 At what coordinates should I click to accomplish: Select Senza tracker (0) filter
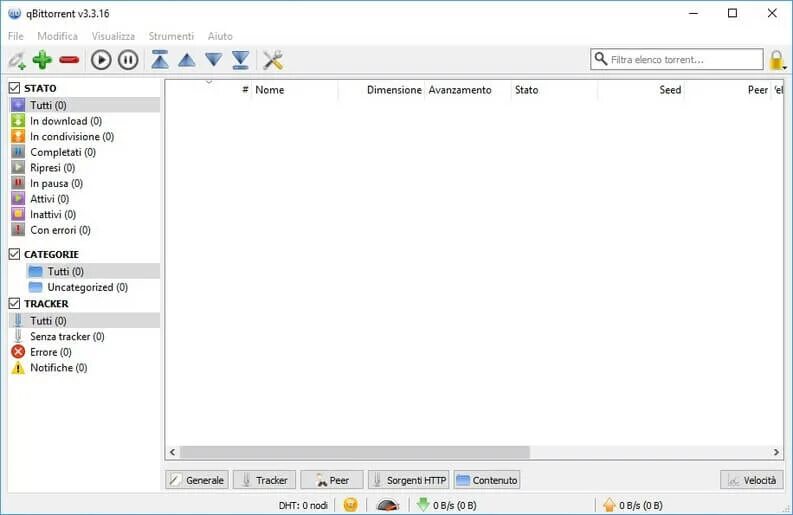tap(84, 336)
